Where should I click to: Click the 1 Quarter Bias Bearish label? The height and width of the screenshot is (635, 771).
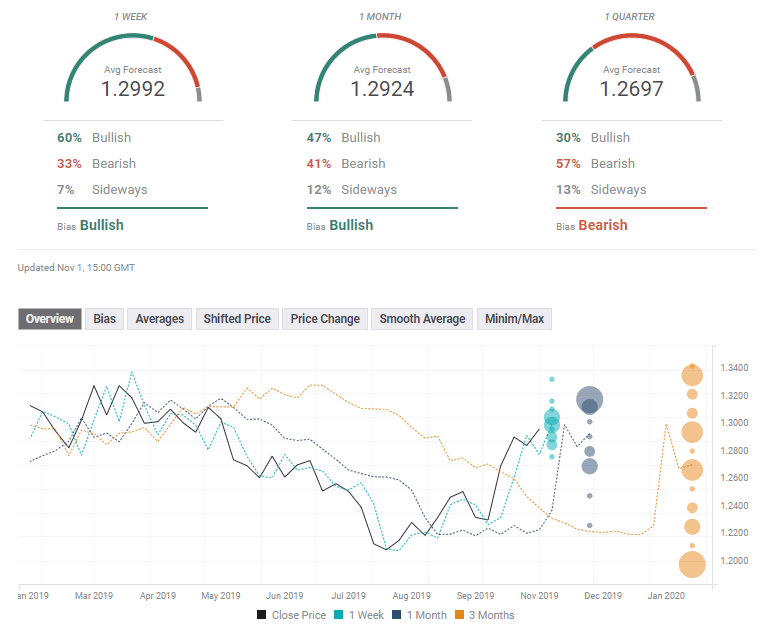point(602,225)
